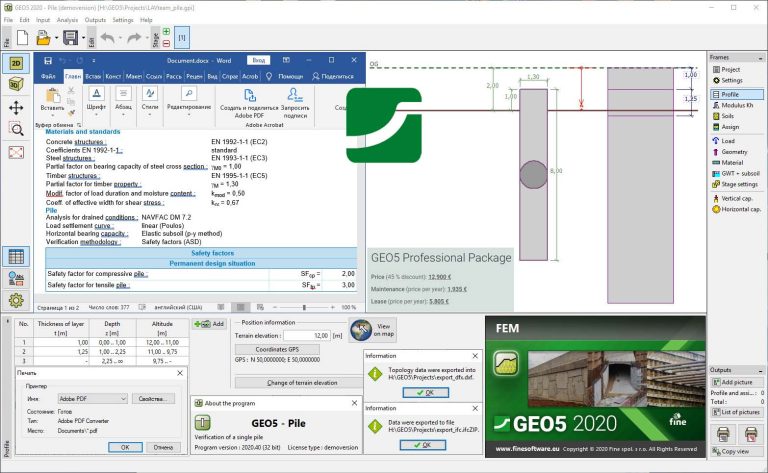Screen dimensions: 768x473
Task: Click Change of terrain elevation button
Action: tap(302, 382)
